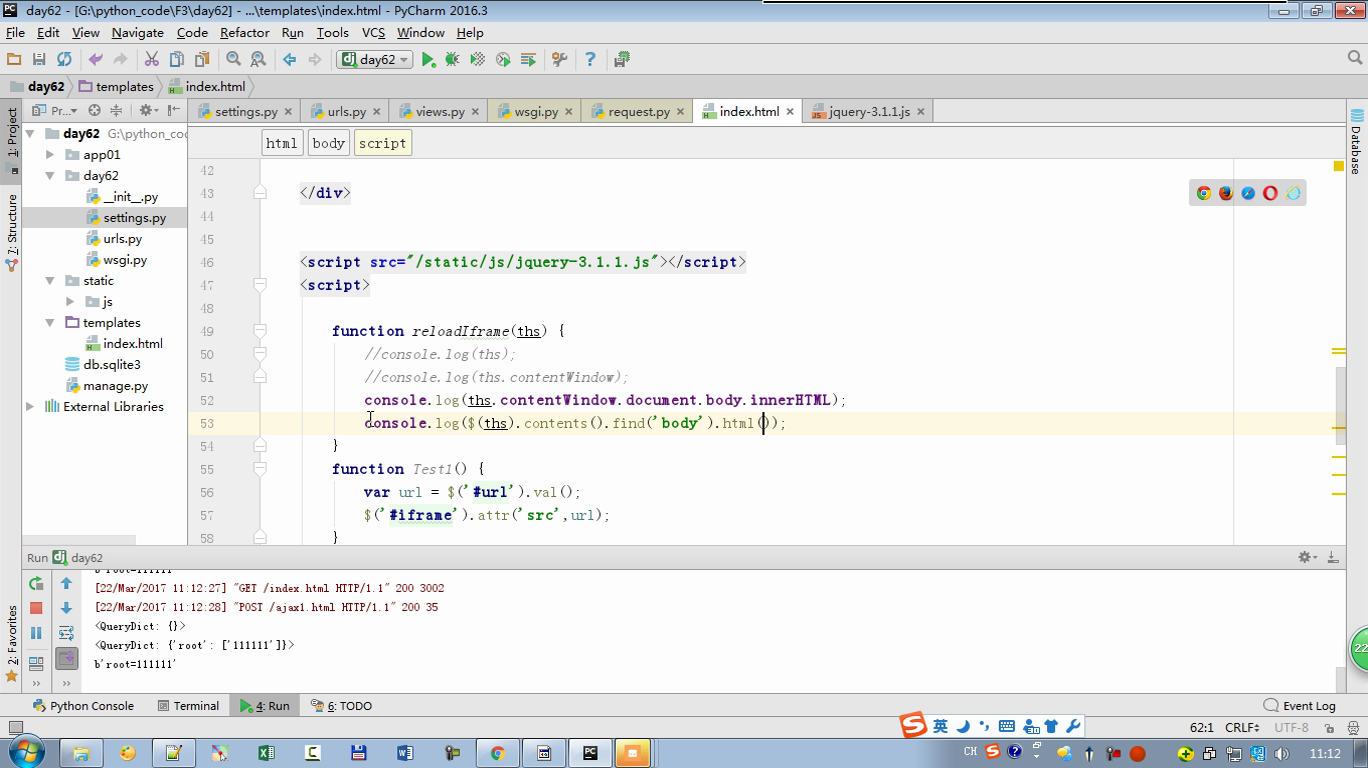Save all files with the floppy disk icon
Image resolution: width=1368 pixels, height=768 pixels.
(39, 60)
